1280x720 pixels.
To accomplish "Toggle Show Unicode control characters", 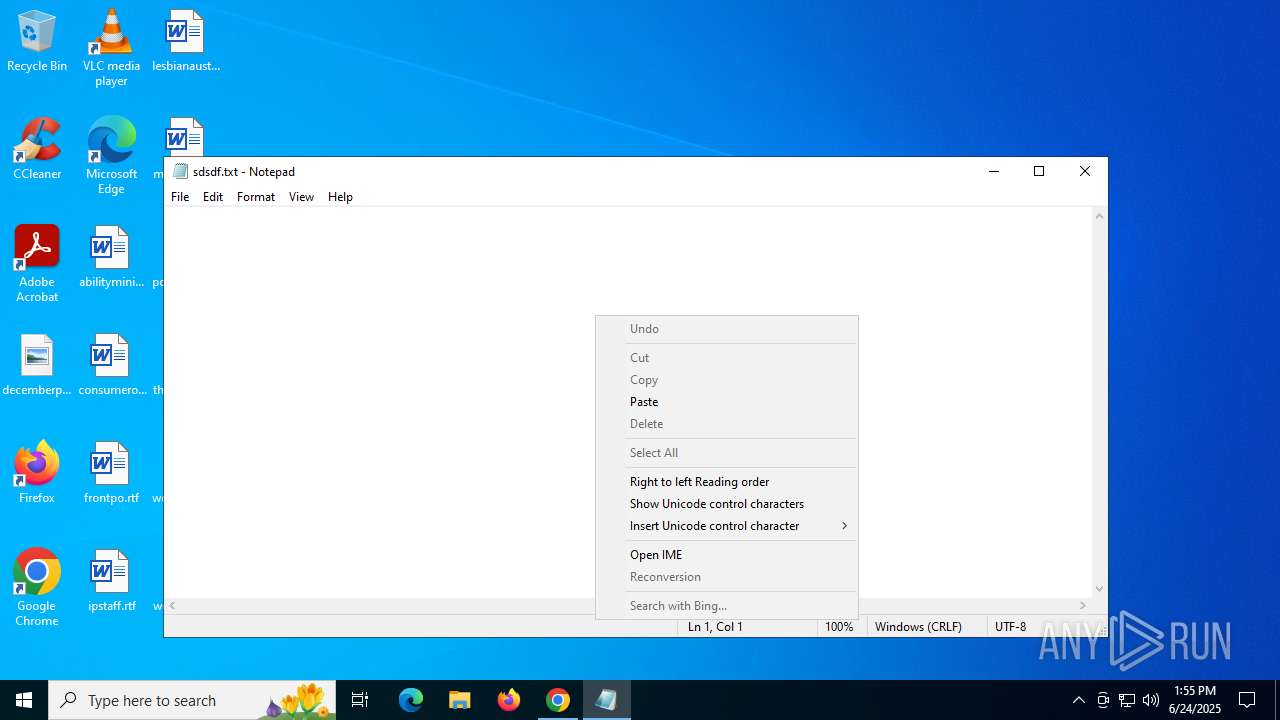I will coord(727,504).
